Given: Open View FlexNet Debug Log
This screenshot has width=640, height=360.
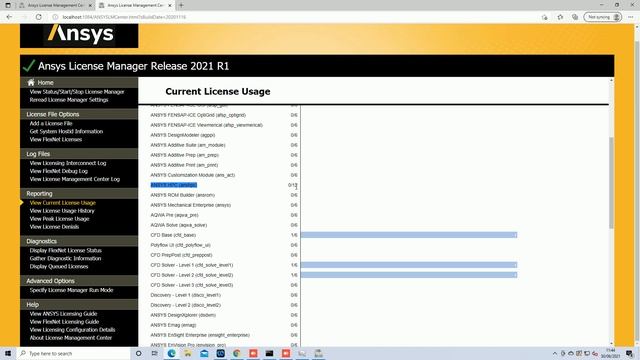Looking at the screenshot, I should (59, 171).
